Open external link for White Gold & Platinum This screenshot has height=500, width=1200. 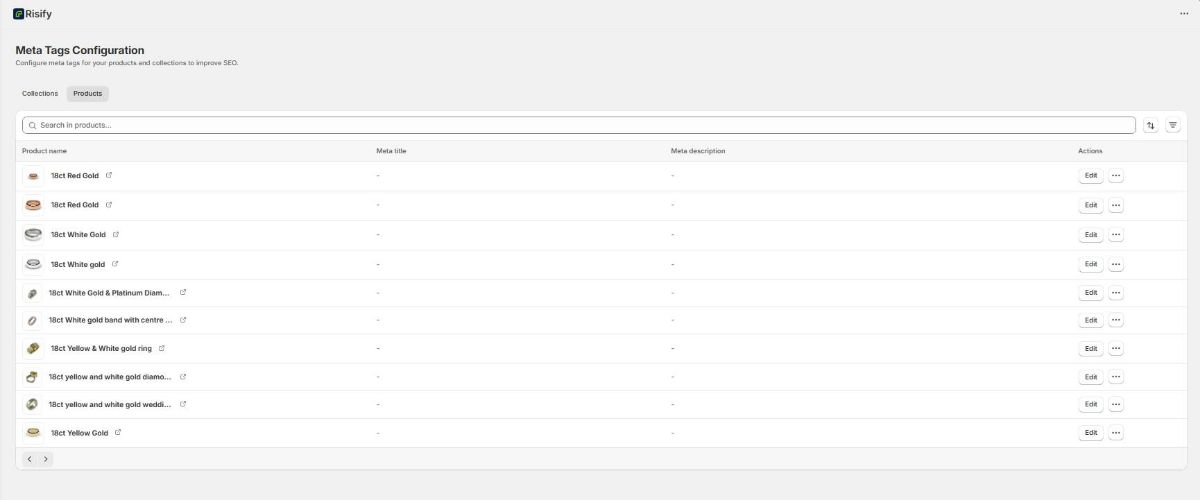183,293
